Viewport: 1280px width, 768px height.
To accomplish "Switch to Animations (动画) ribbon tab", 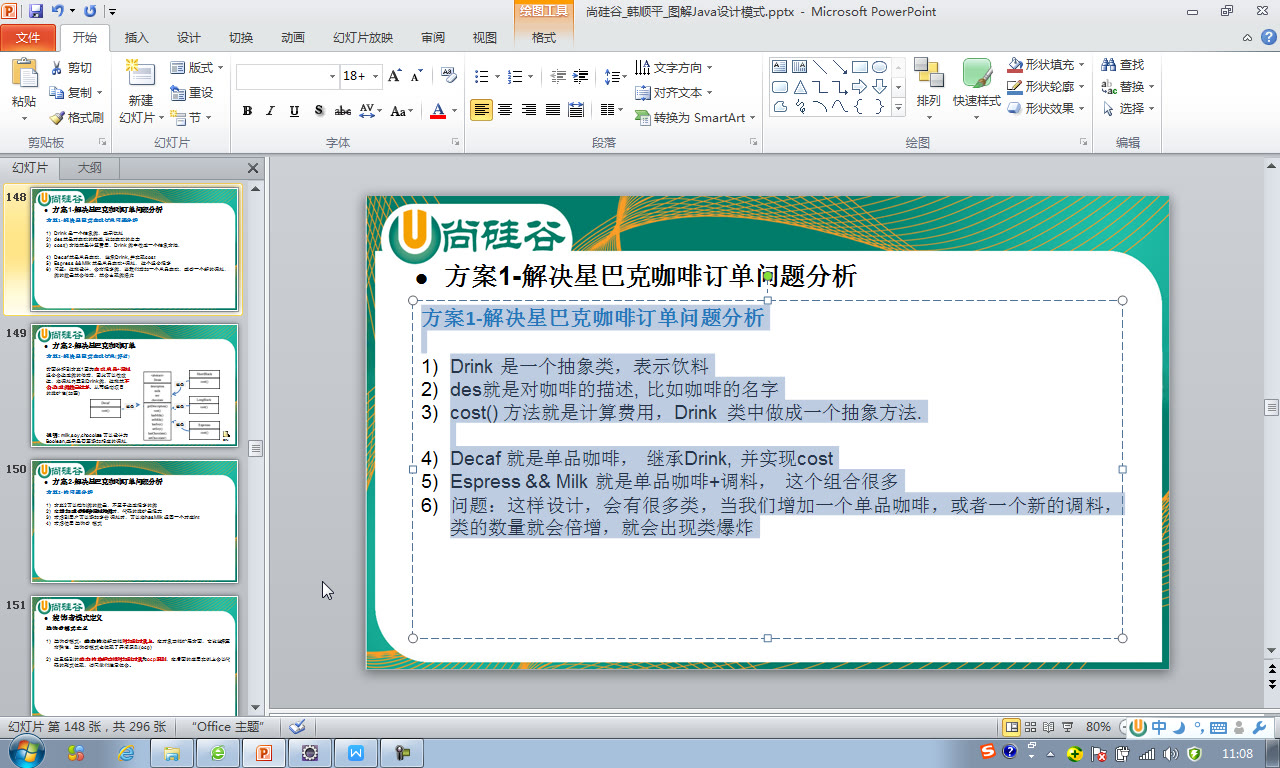I will click(293, 38).
